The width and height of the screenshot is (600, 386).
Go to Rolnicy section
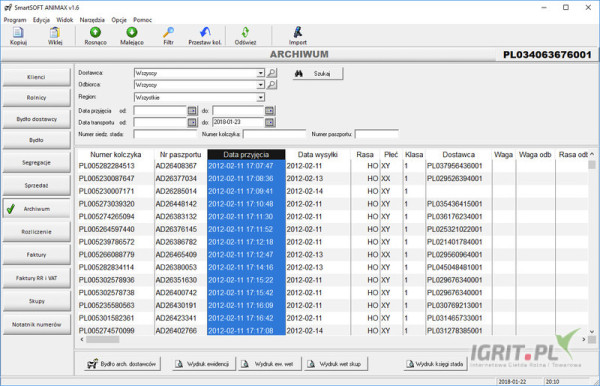pyautogui.click(x=36, y=98)
